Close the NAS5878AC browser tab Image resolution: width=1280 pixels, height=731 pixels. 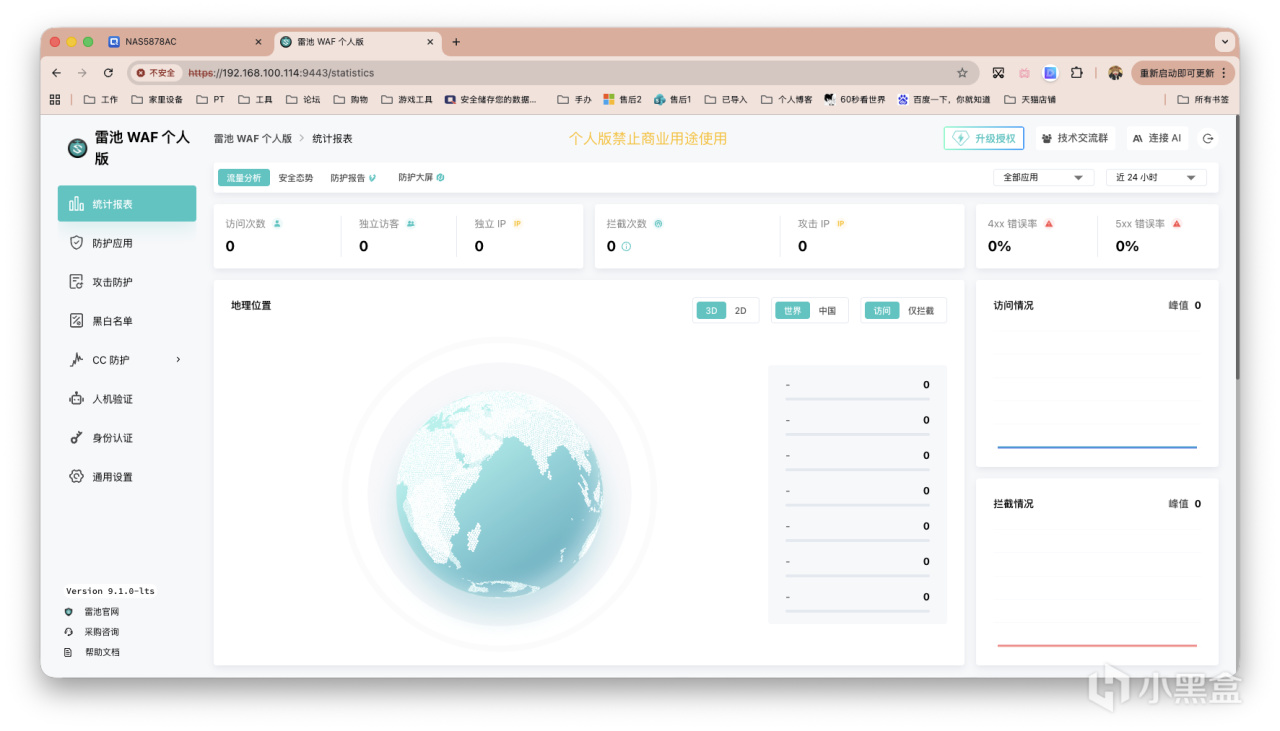pyautogui.click(x=258, y=42)
